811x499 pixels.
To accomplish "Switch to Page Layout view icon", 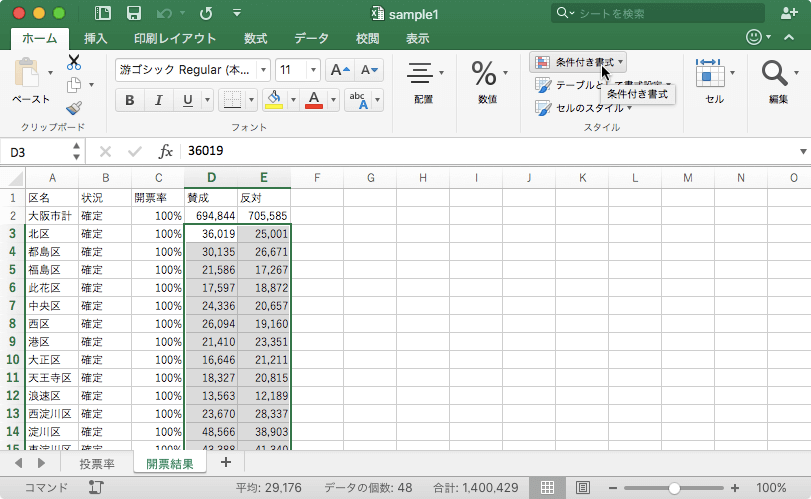I will 583,488.
